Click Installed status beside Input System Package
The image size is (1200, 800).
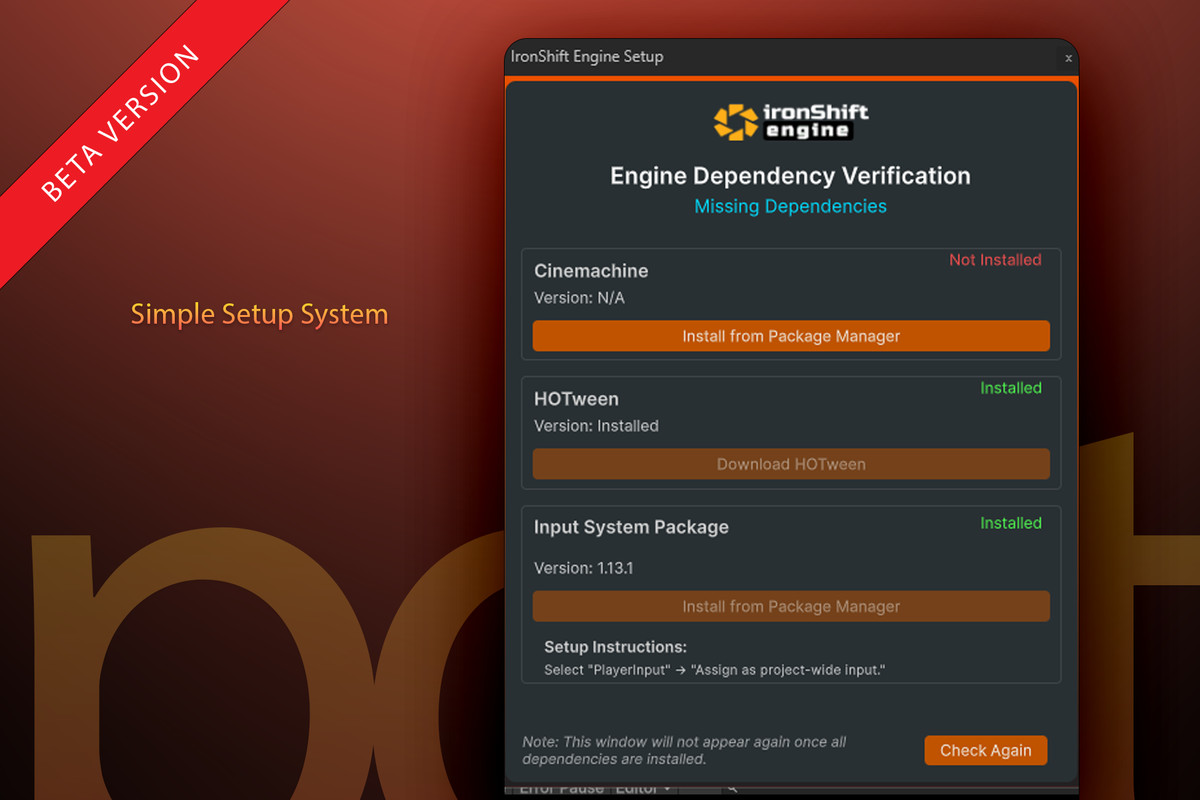(1011, 523)
